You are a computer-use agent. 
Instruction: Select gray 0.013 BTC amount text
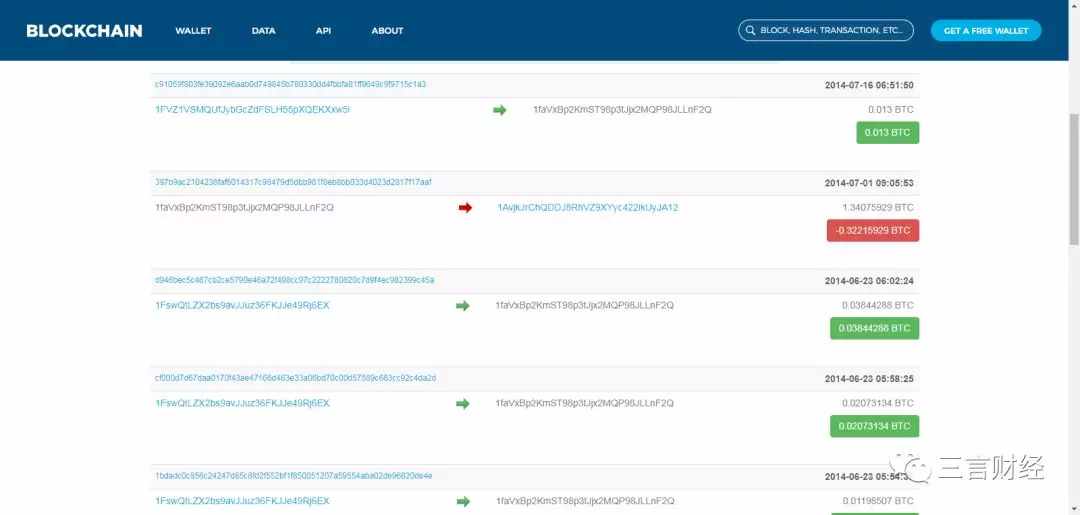(x=891, y=109)
